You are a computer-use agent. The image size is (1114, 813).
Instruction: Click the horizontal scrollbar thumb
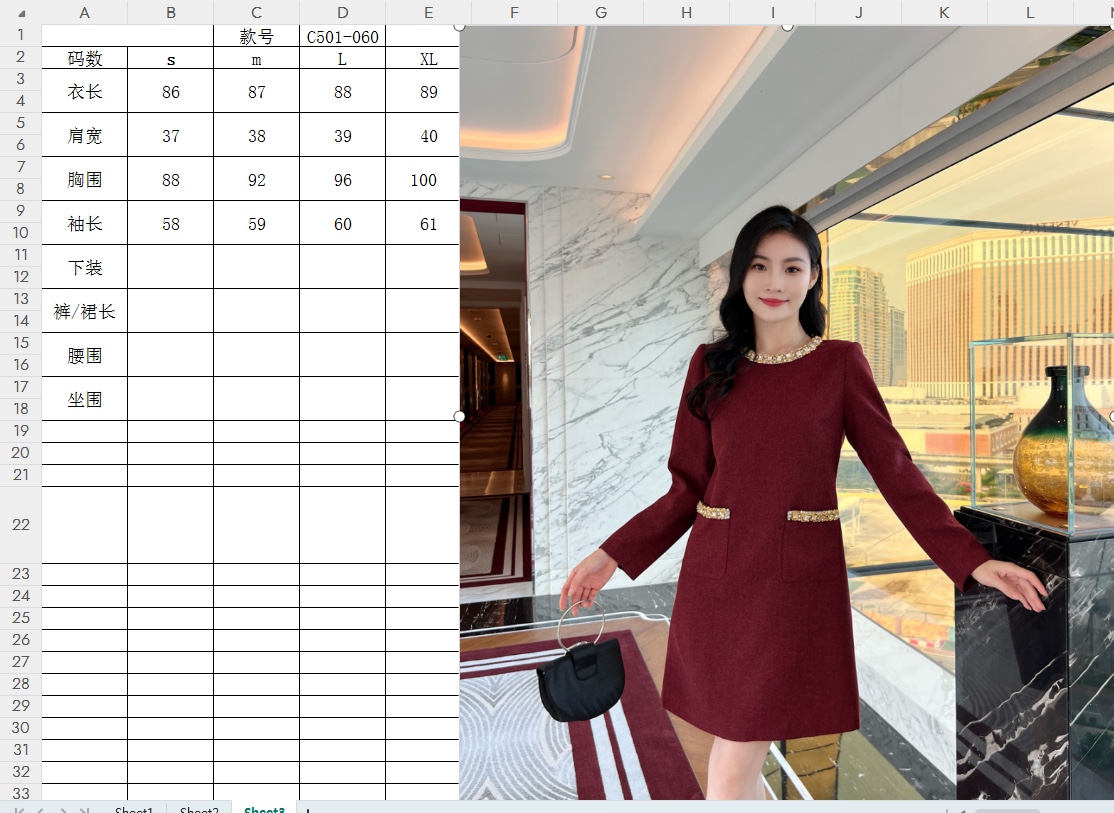pyautogui.click(x=1006, y=810)
